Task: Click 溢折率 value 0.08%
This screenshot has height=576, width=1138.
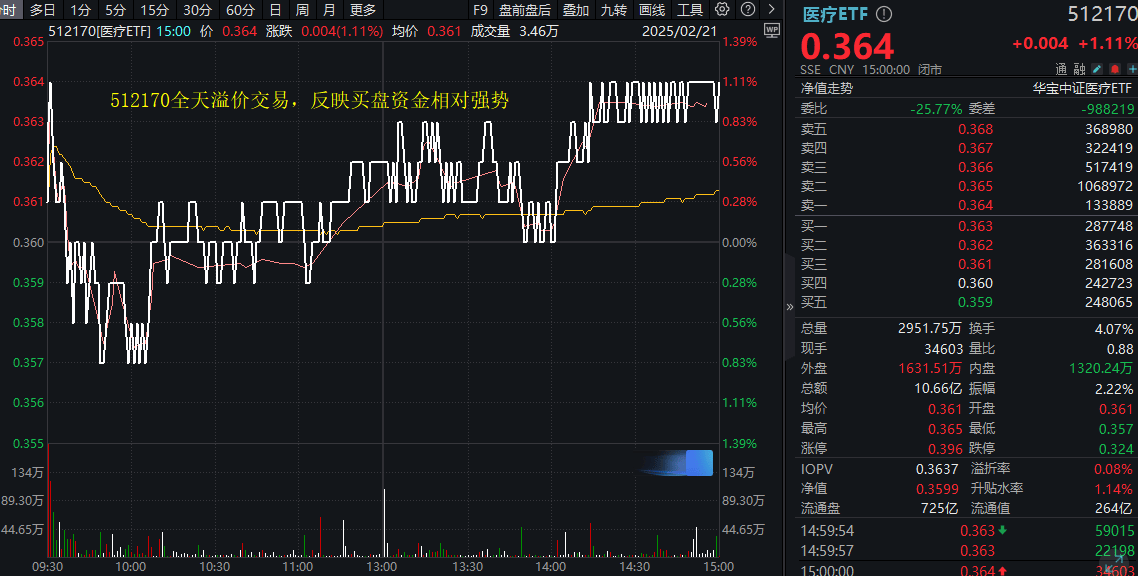Action: (1113, 469)
